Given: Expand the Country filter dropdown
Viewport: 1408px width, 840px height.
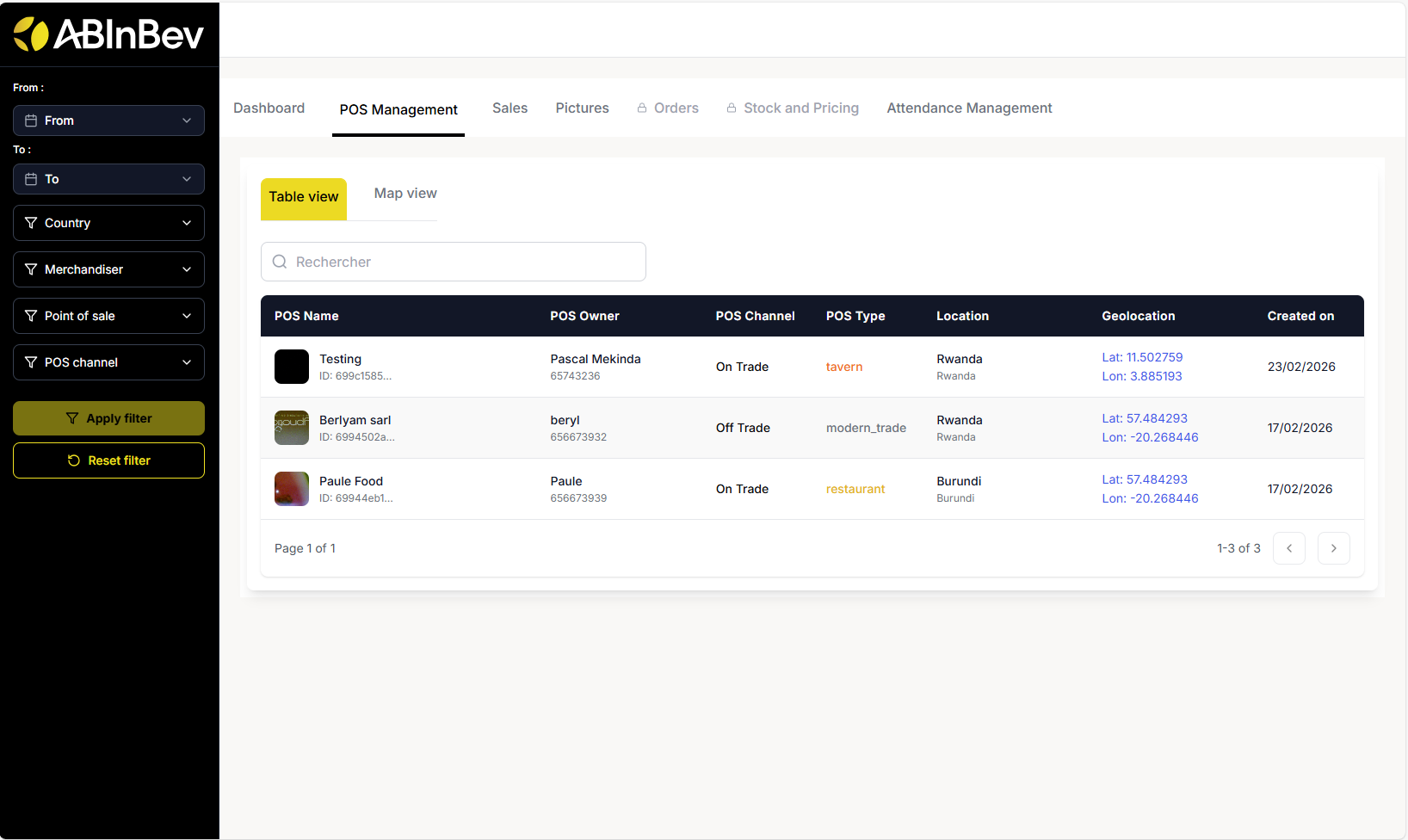Looking at the screenshot, I should click(108, 223).
